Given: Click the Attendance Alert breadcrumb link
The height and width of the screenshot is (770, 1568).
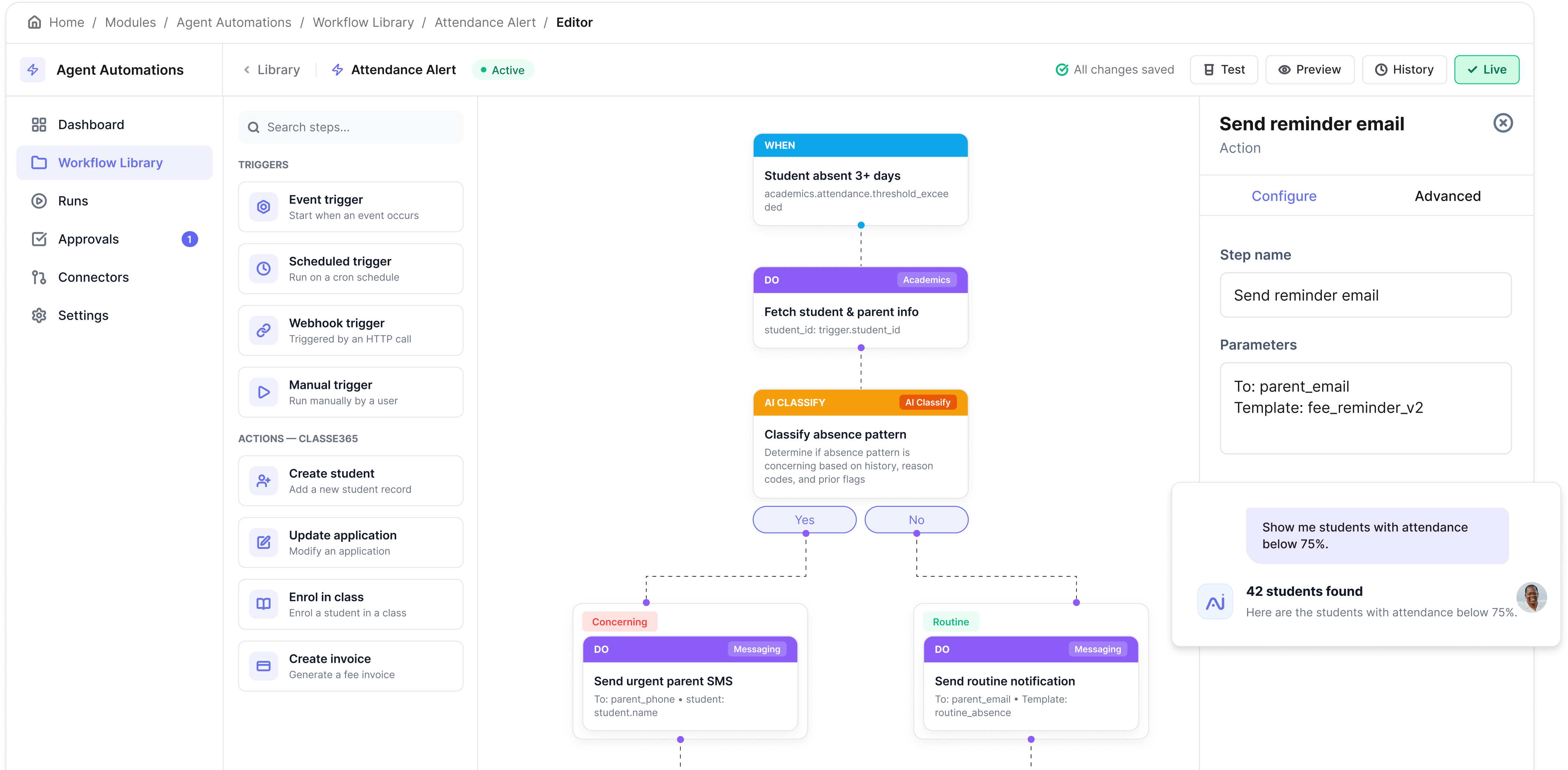Looking at the screenshot, I should 484,22.
